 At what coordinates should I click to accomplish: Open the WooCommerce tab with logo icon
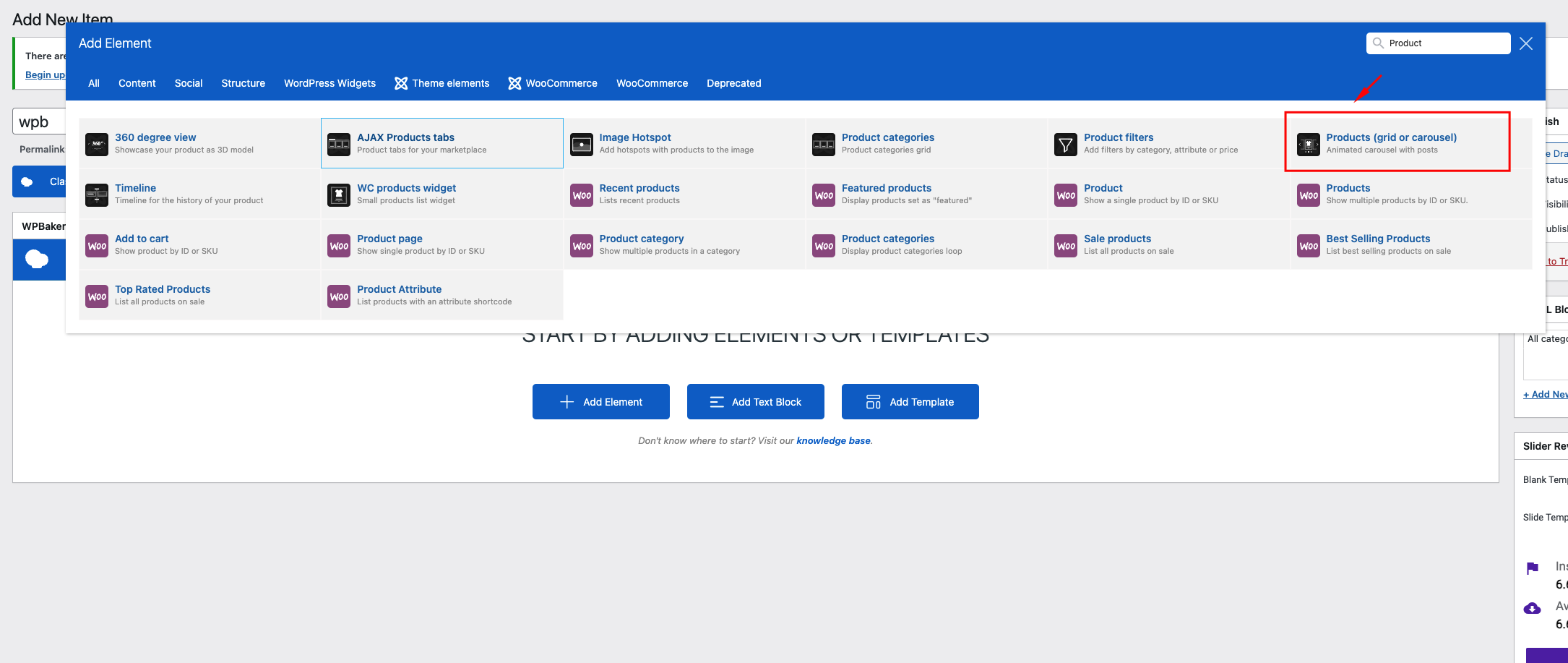(553, 83)
